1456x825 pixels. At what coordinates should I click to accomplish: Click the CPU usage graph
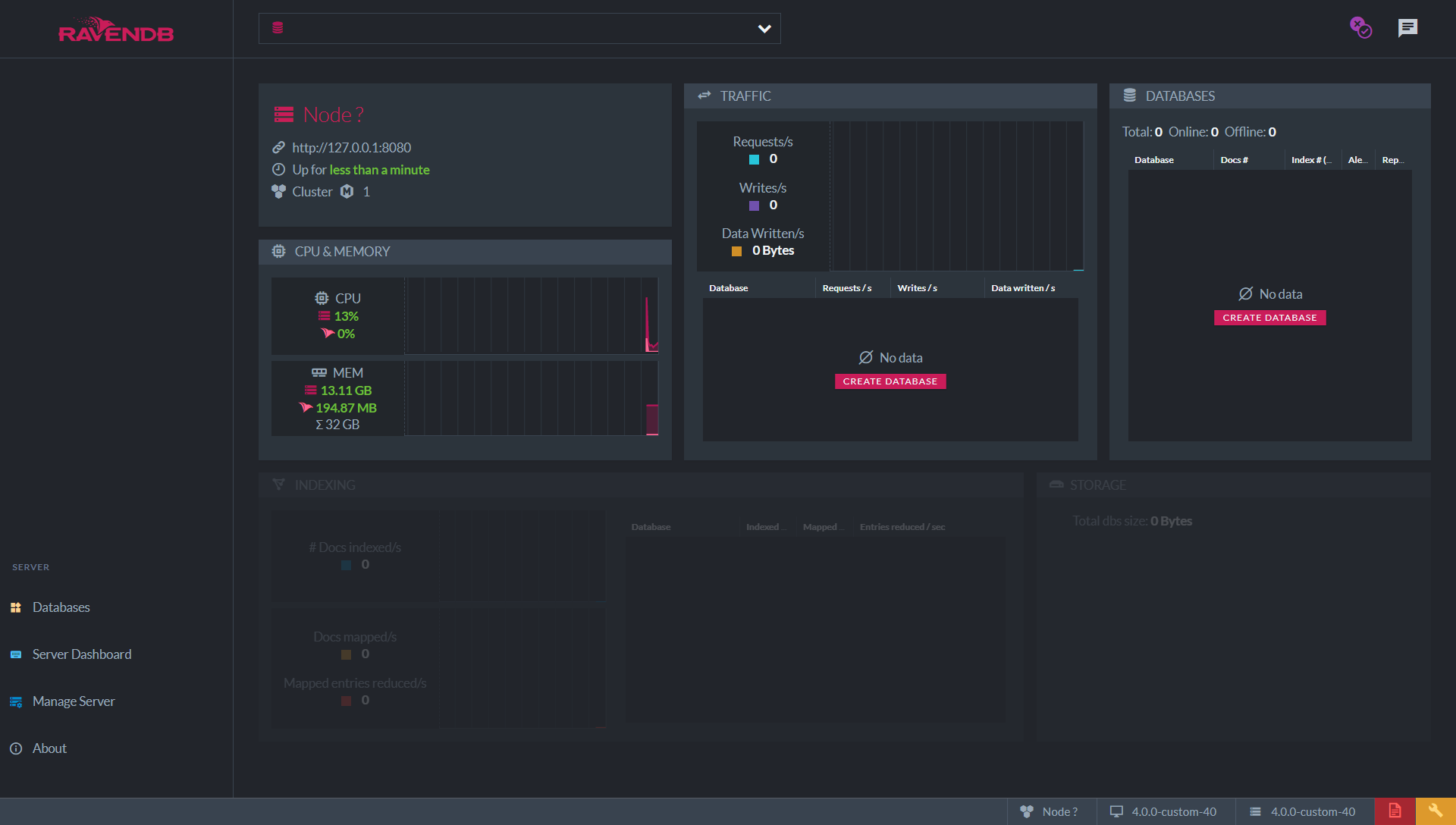click(x=531, y=315)
